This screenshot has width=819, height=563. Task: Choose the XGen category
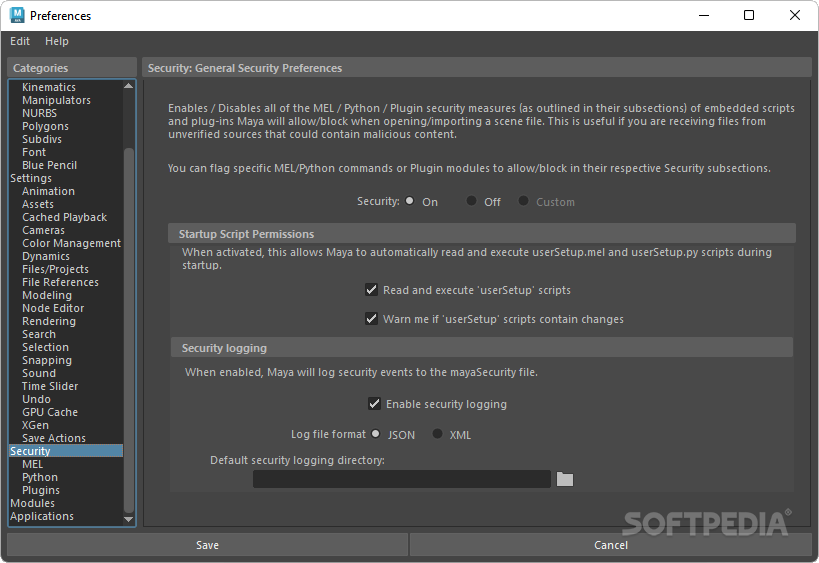[x=36, y=425]
